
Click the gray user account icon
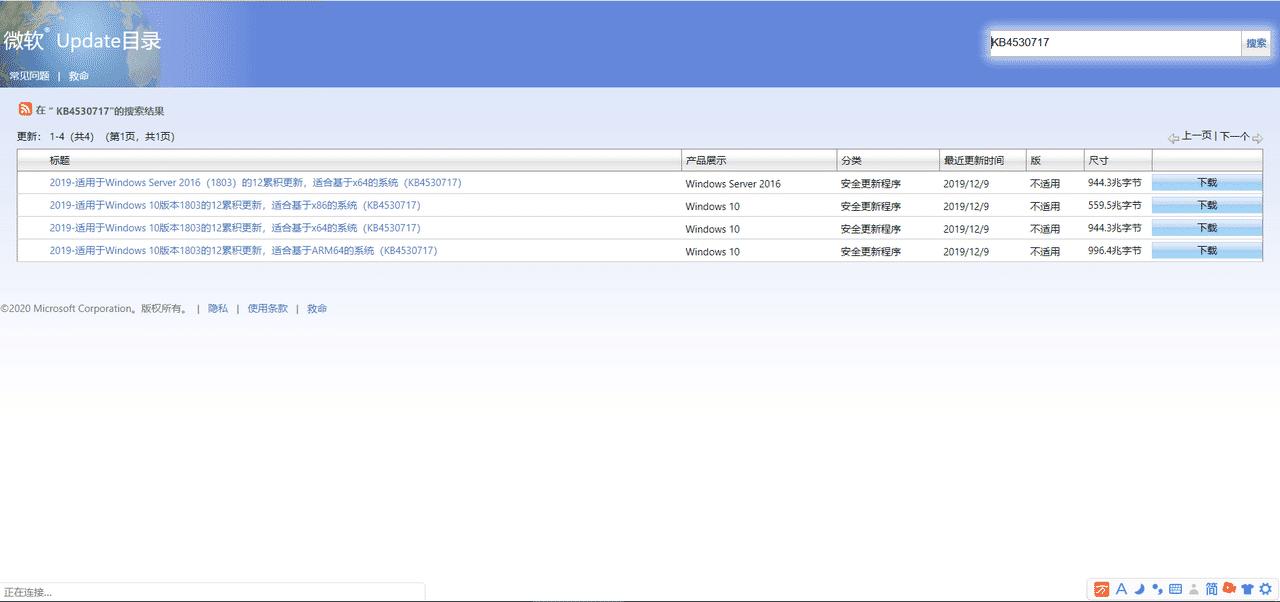[x=1193, y=589]
